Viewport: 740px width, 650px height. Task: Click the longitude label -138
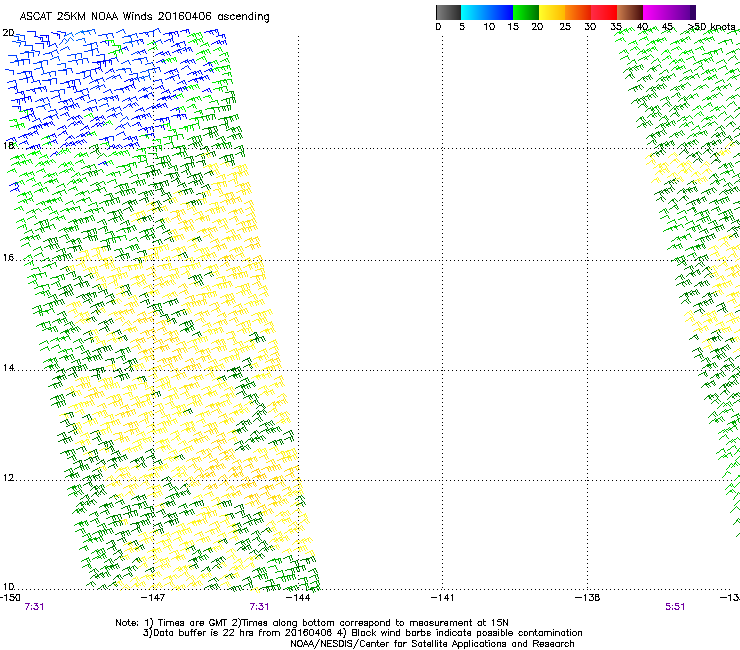(x=588, y=598)
